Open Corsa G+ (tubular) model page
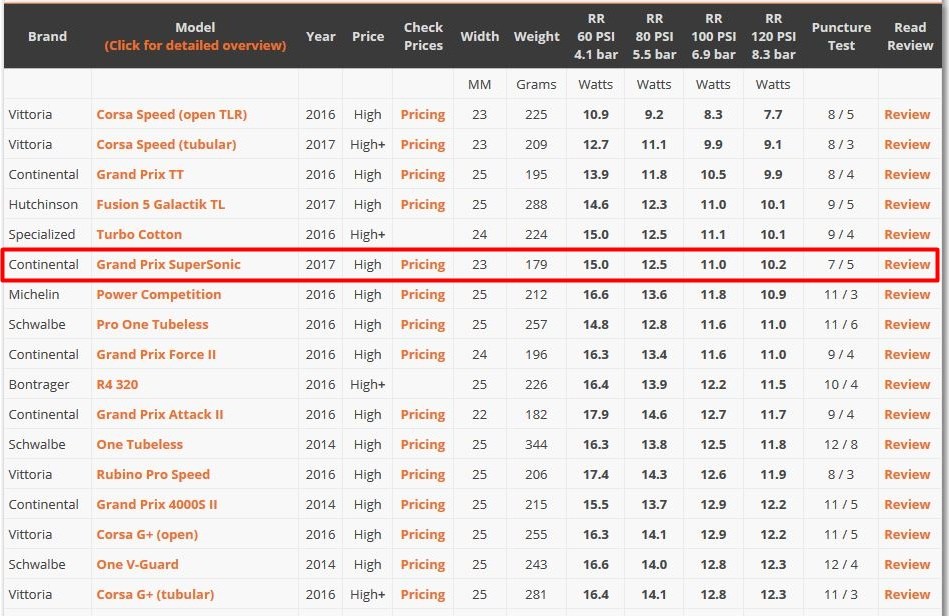The height and width of the screenshot is (616, 949). (x=155, y=594)
